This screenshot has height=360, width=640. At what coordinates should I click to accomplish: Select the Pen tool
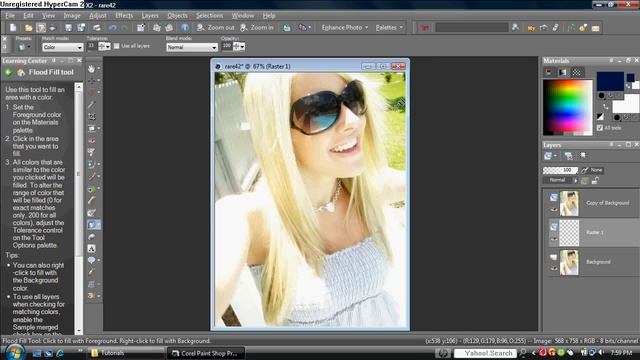(91, 272)
